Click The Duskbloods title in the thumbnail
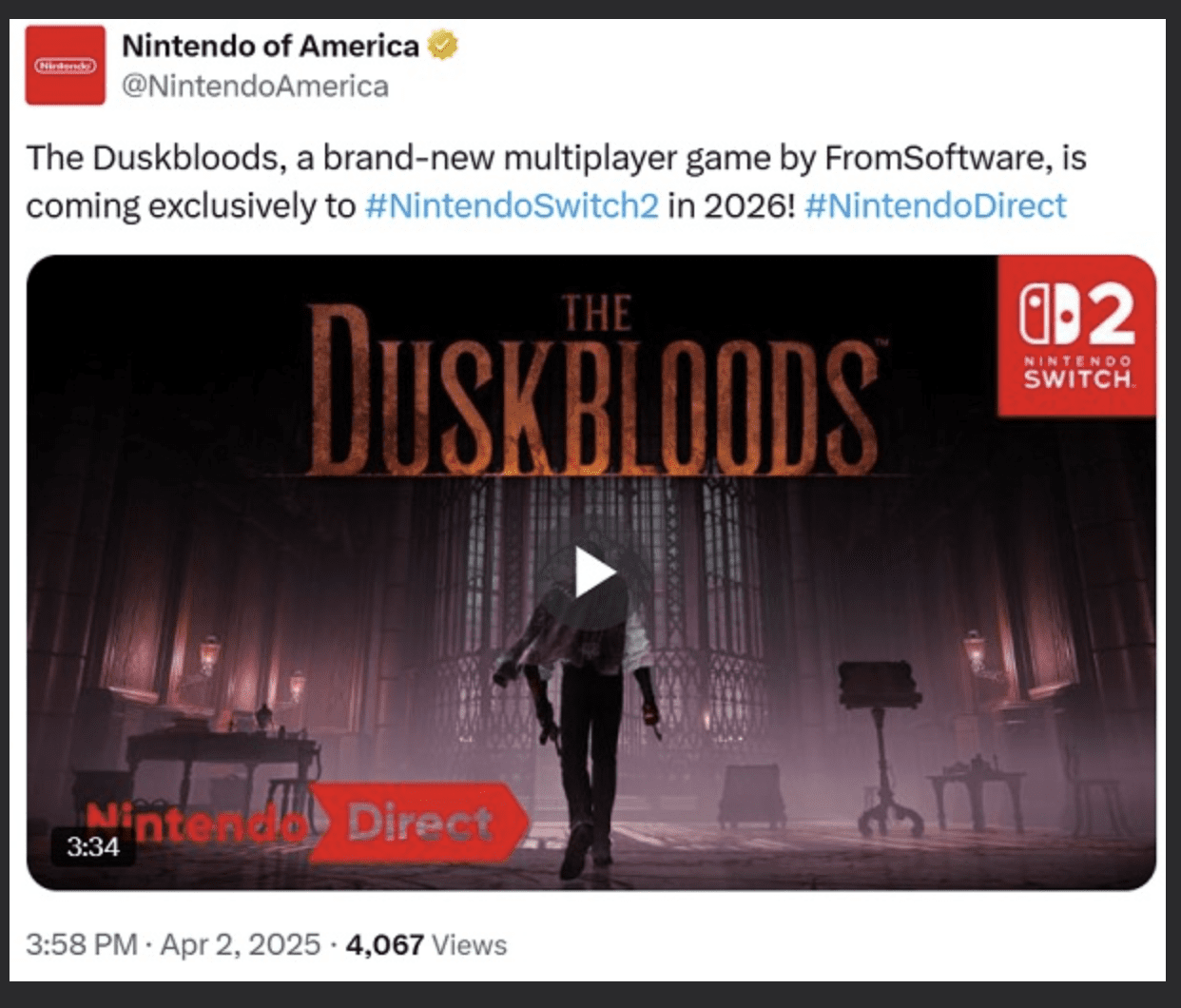The width and height of the screenshot is (1181, 1008). point(594,385)
